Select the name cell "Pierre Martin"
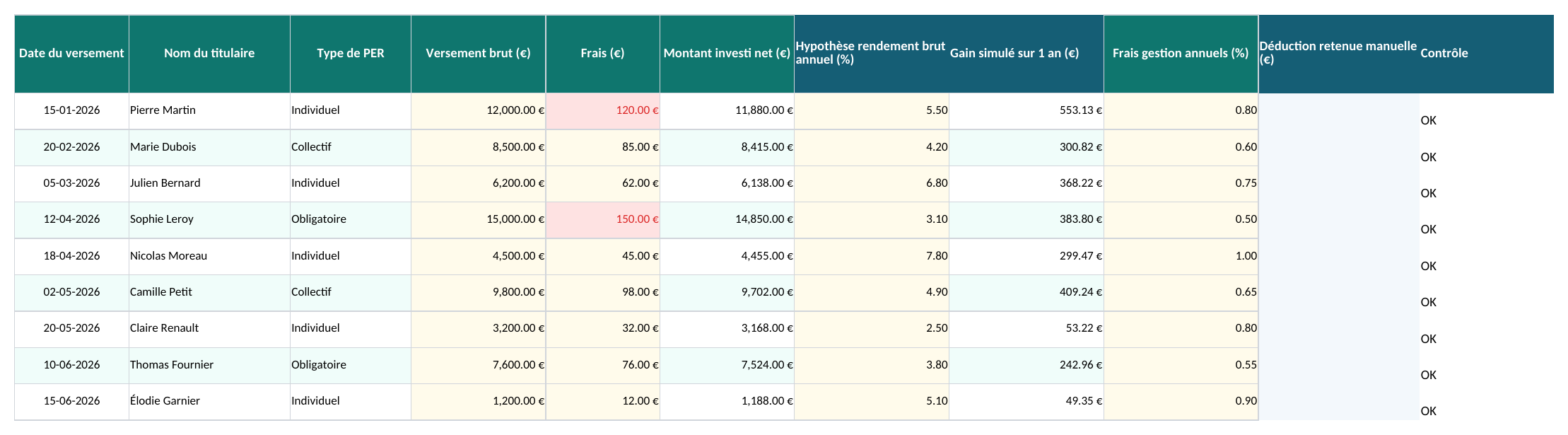 209,111
